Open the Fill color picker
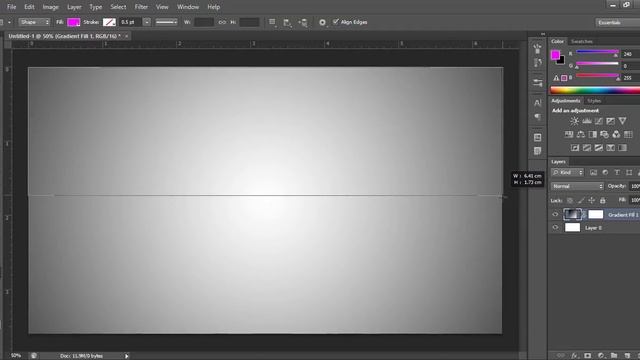The width and height of the screenshot is (640, 360). tap(73, 22)
